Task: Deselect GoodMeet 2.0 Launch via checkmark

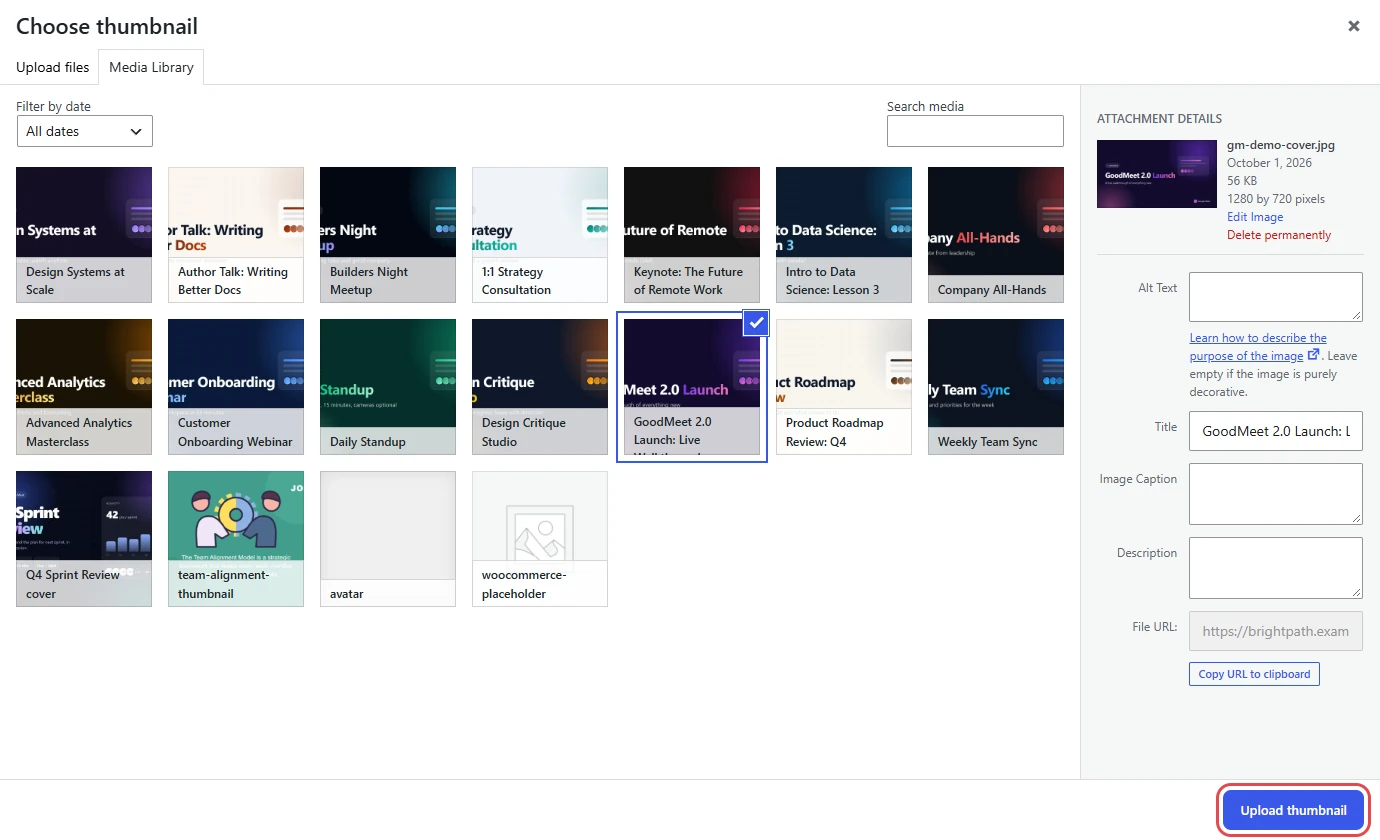Action: click(757, 323)
